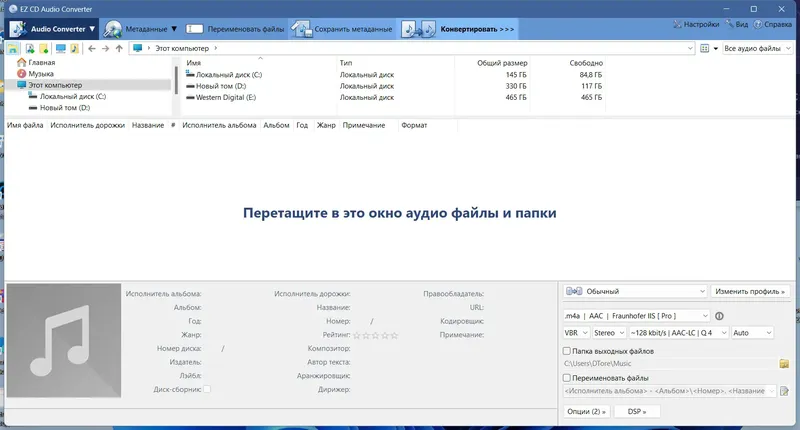Screen dimensions: 800x430
Task: Toggle the folder tree panel icon
Action: (x=13, y=48)
